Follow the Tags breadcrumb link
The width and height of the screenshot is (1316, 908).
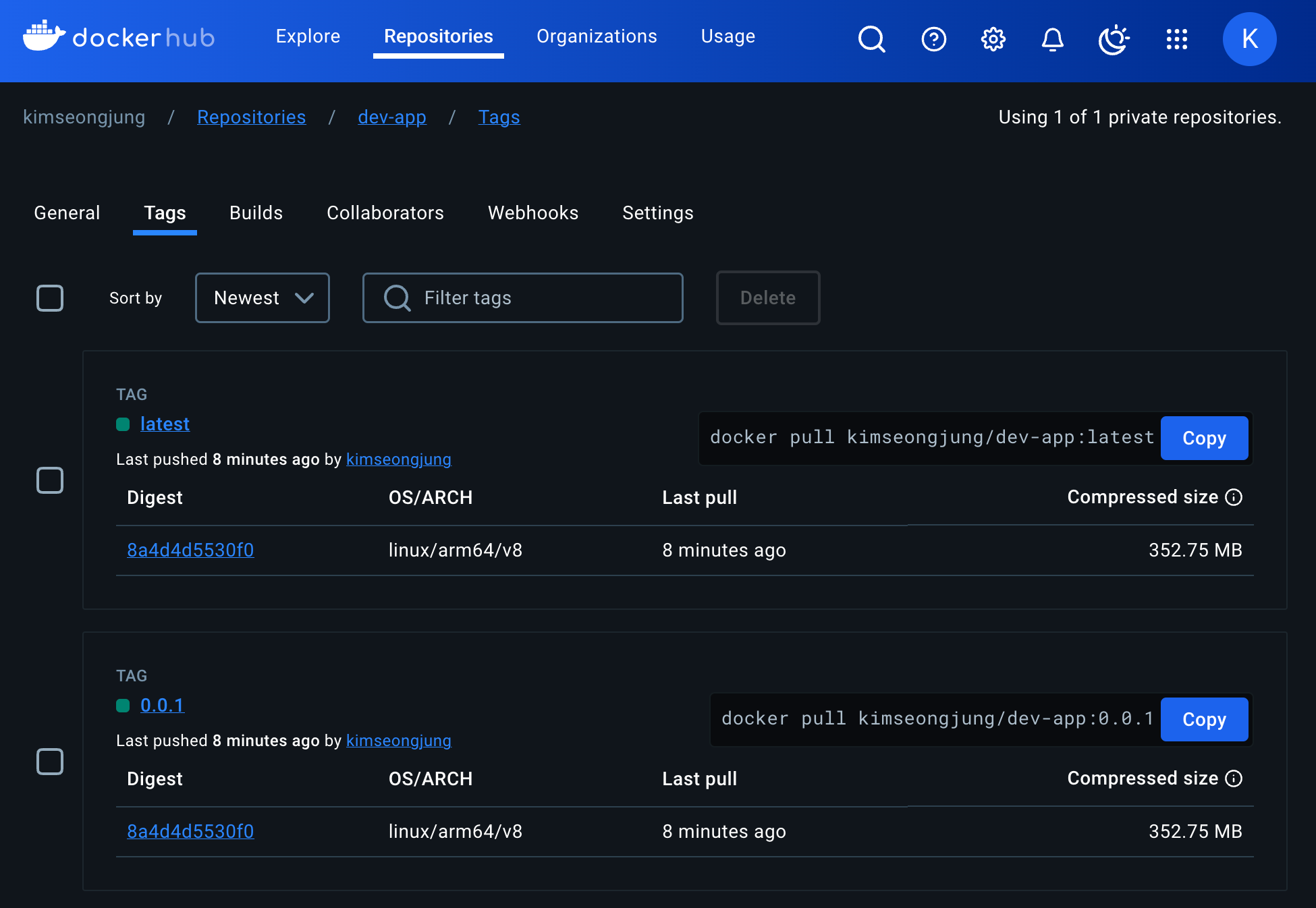pyautogui.click(x=499, y=117)
